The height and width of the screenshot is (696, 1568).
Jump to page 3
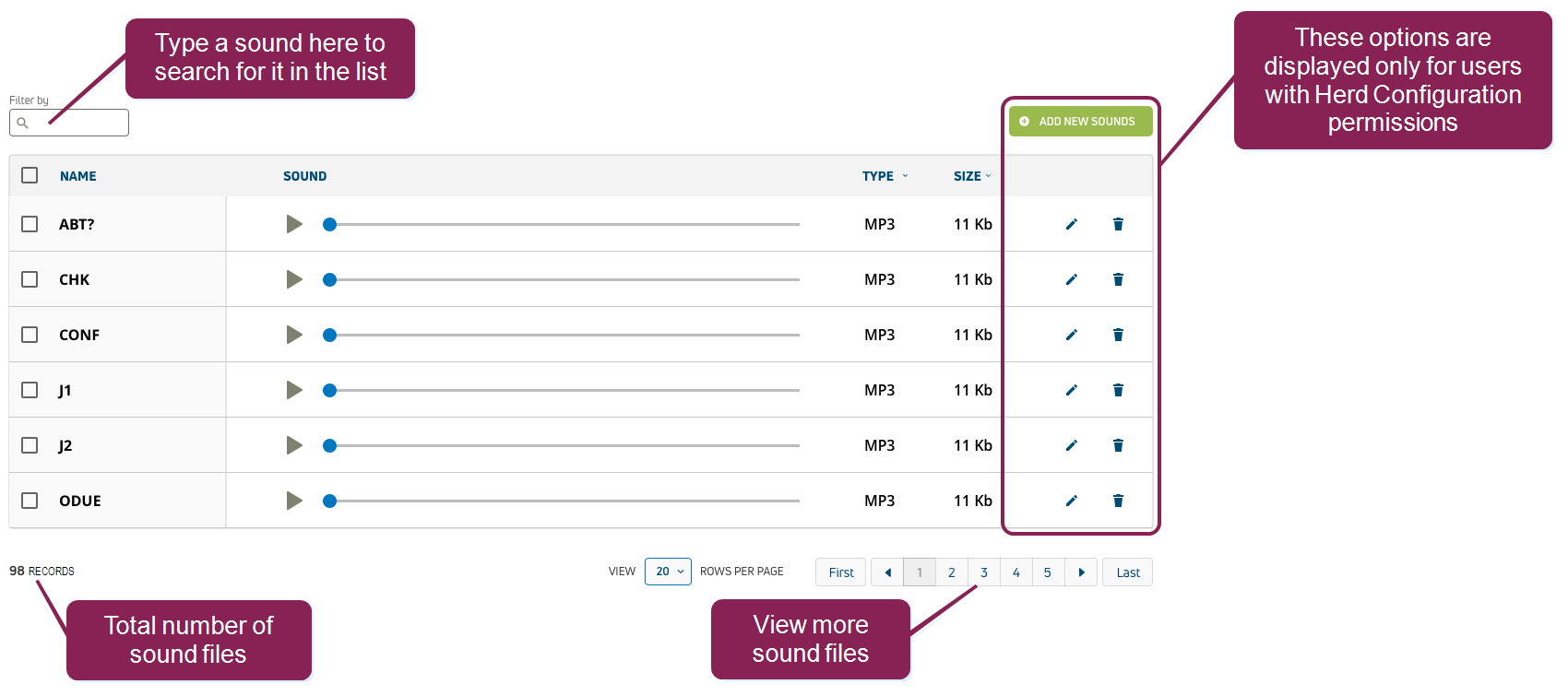[984, 572]
